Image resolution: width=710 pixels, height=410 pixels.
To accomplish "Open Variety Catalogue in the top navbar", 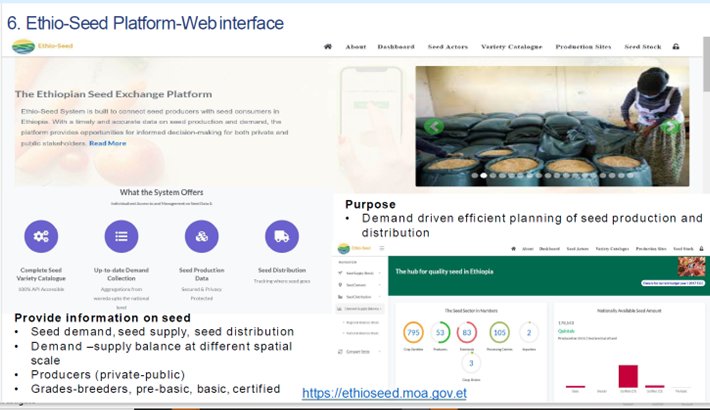I will (511, 47).
